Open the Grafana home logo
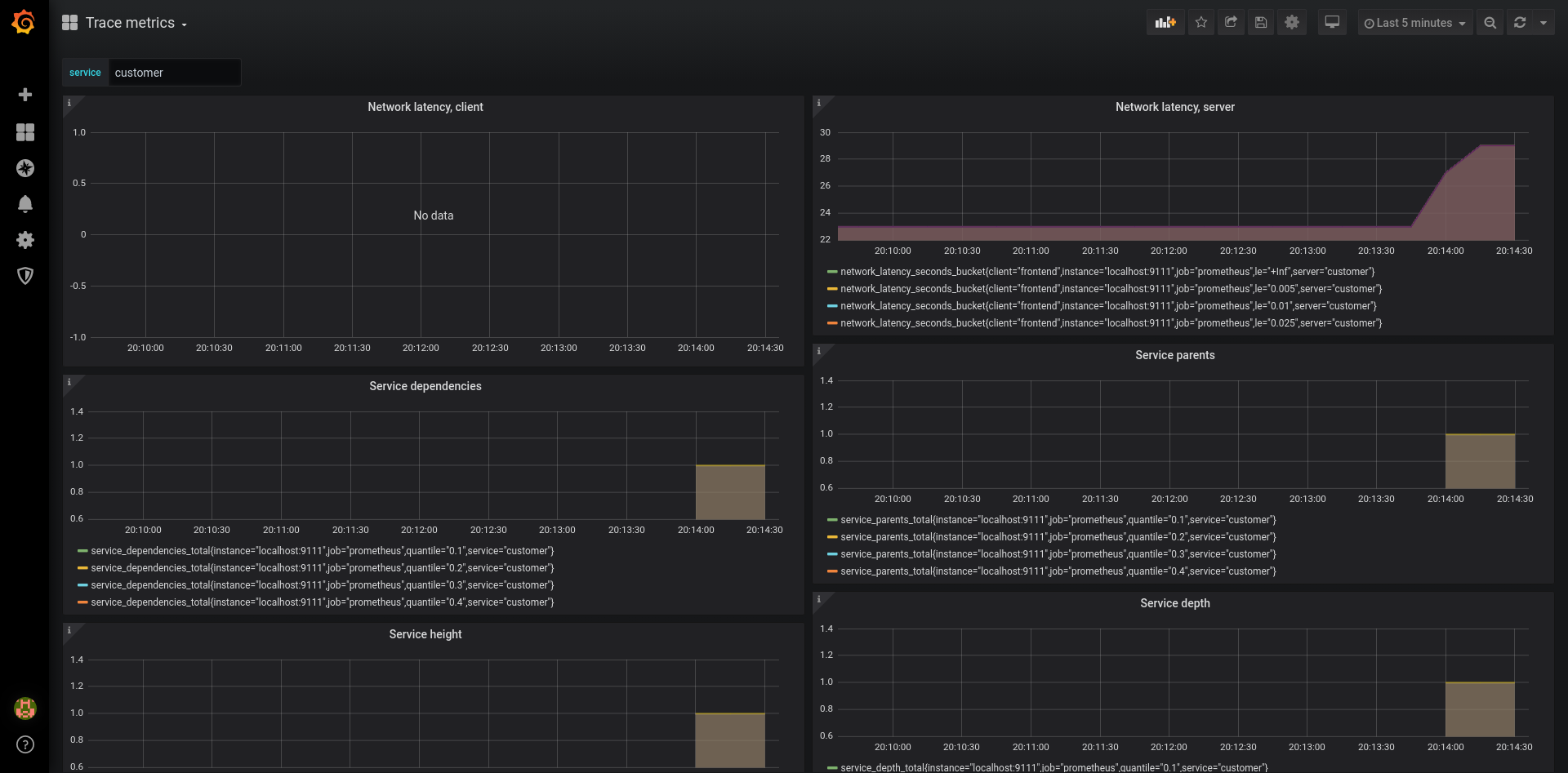 coord(24,22)
